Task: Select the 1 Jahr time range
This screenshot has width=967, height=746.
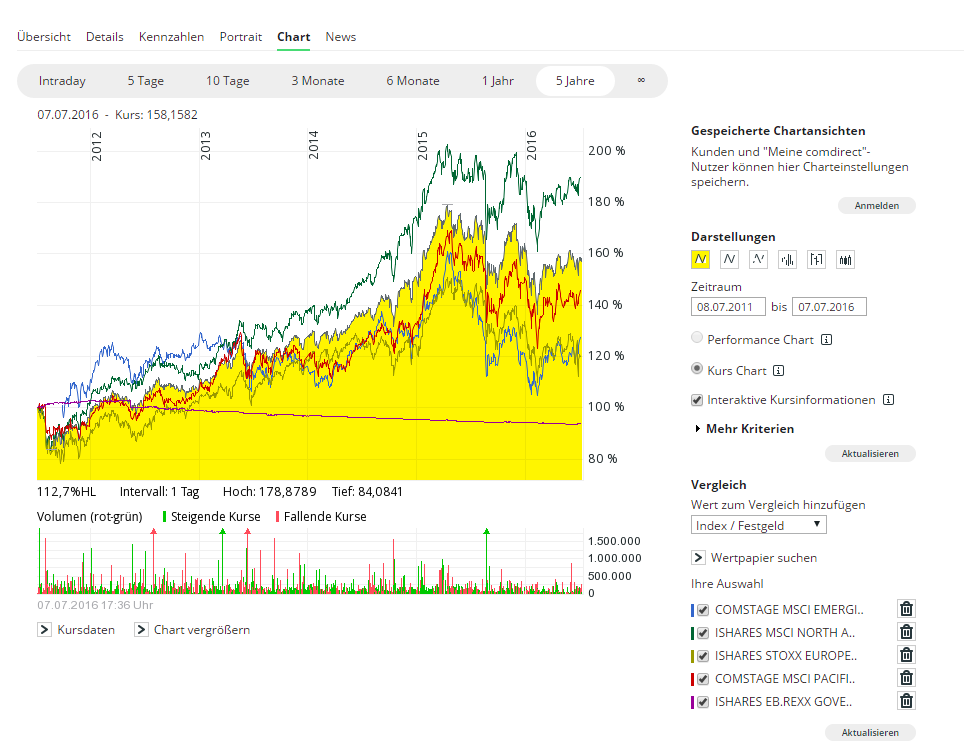Action: coord(497,81)
